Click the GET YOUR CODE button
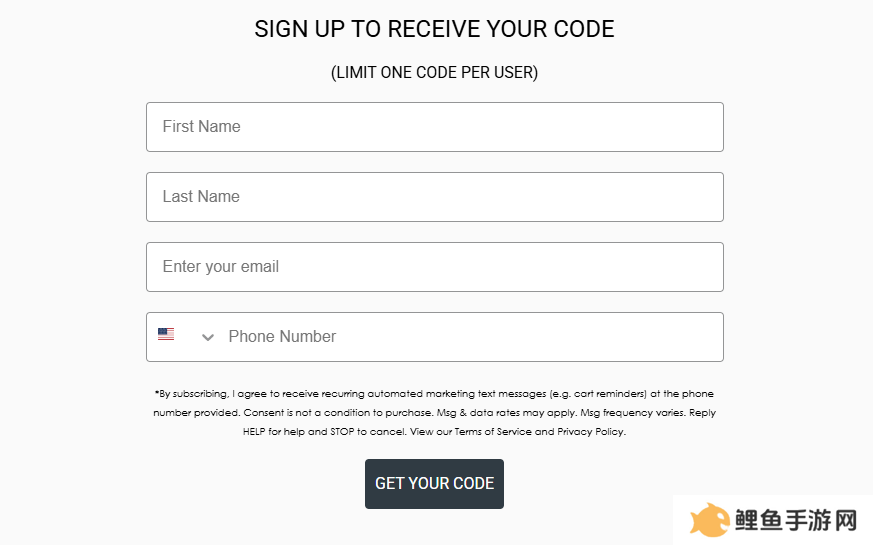This screenshot has height=545, width=873. [434, 484]
